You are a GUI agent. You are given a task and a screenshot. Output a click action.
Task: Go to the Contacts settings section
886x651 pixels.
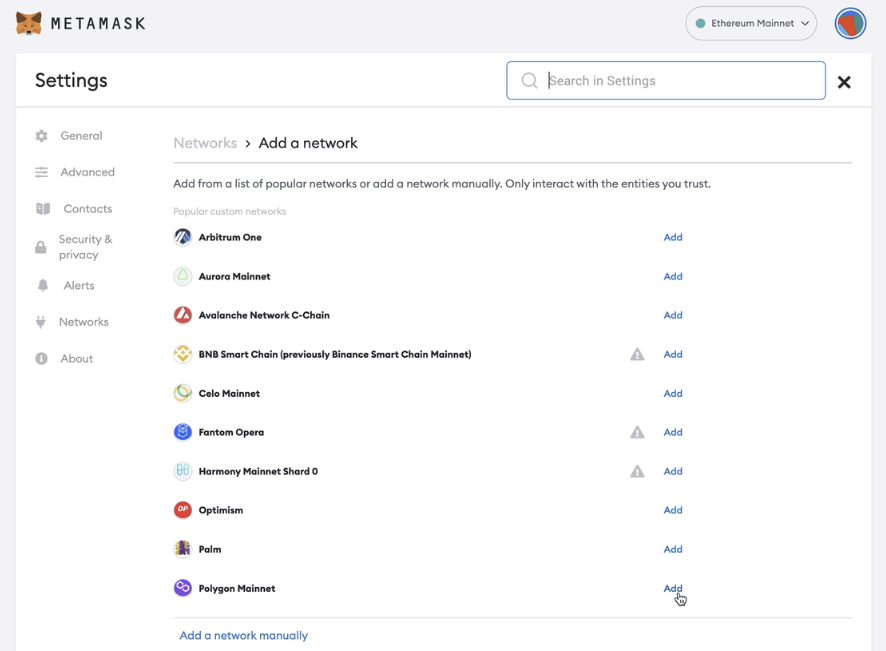(x=87, y=209)
